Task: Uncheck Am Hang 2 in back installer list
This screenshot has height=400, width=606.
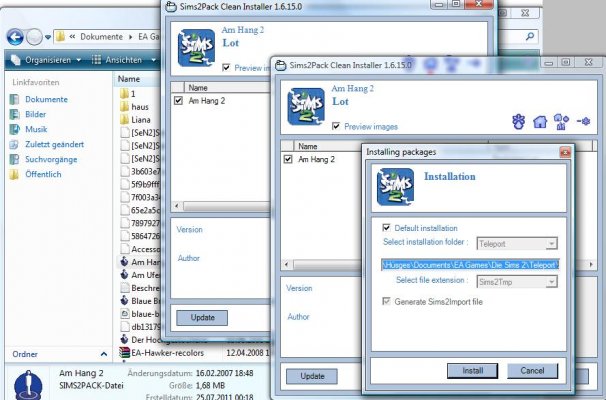Action: pyautogui.click(x=178, y=100)
